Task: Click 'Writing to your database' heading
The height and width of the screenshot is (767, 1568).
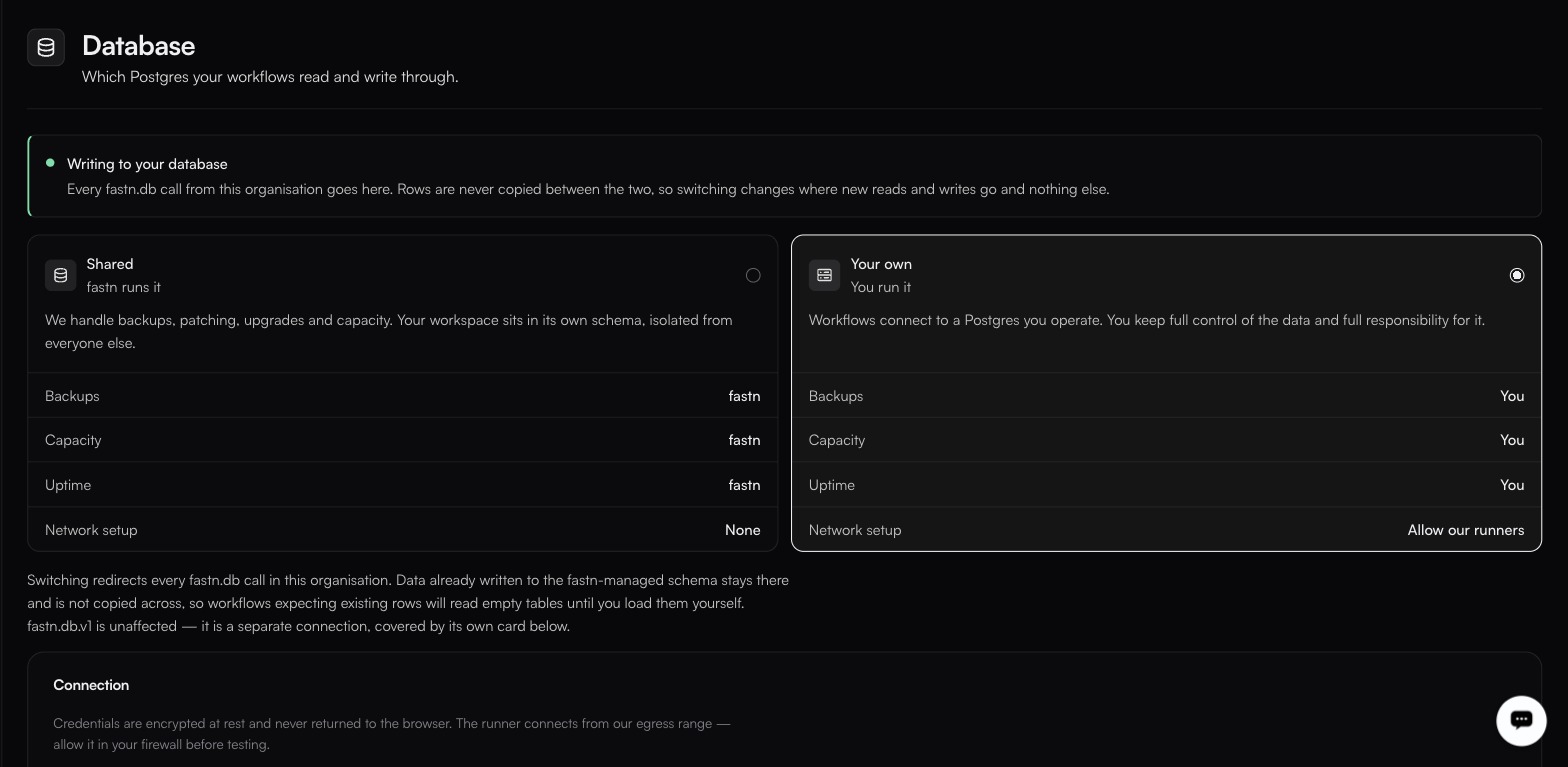Action: click(147, 164)
